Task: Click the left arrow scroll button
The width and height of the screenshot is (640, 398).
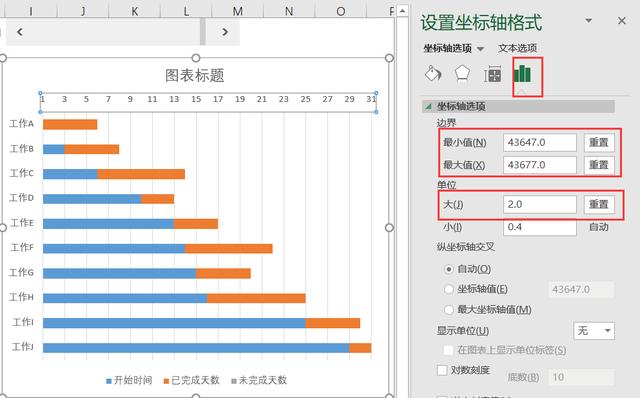Action: [x=20, y=31]
